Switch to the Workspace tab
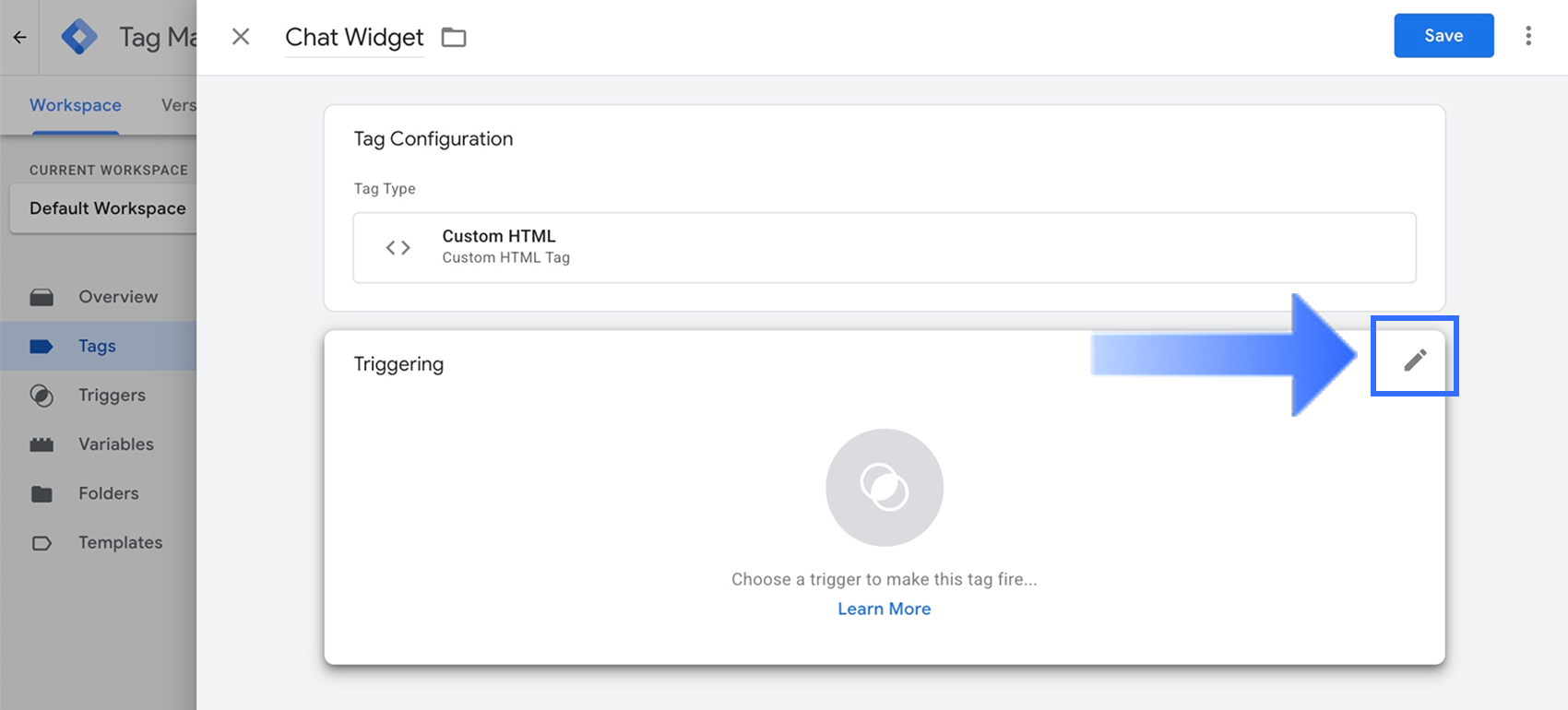This screenshot has width=1568, height=710. (x=76, y=105)
